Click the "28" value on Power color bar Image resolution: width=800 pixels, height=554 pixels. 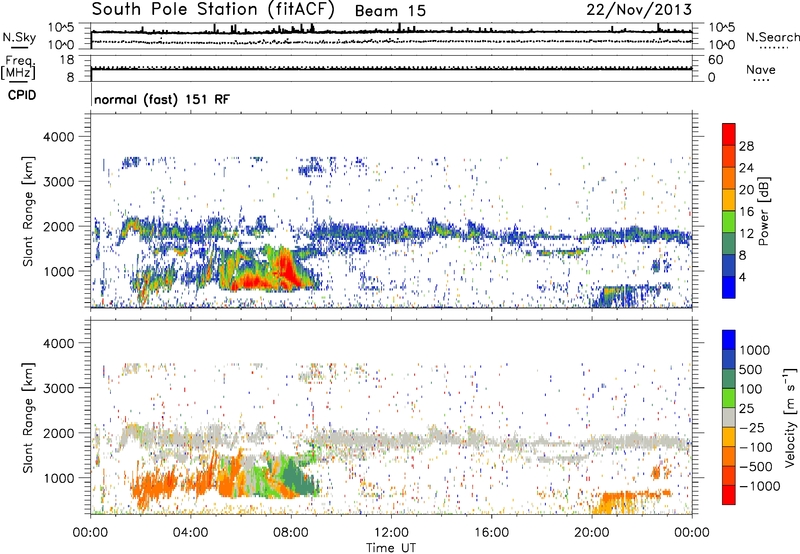pos(746,146)
